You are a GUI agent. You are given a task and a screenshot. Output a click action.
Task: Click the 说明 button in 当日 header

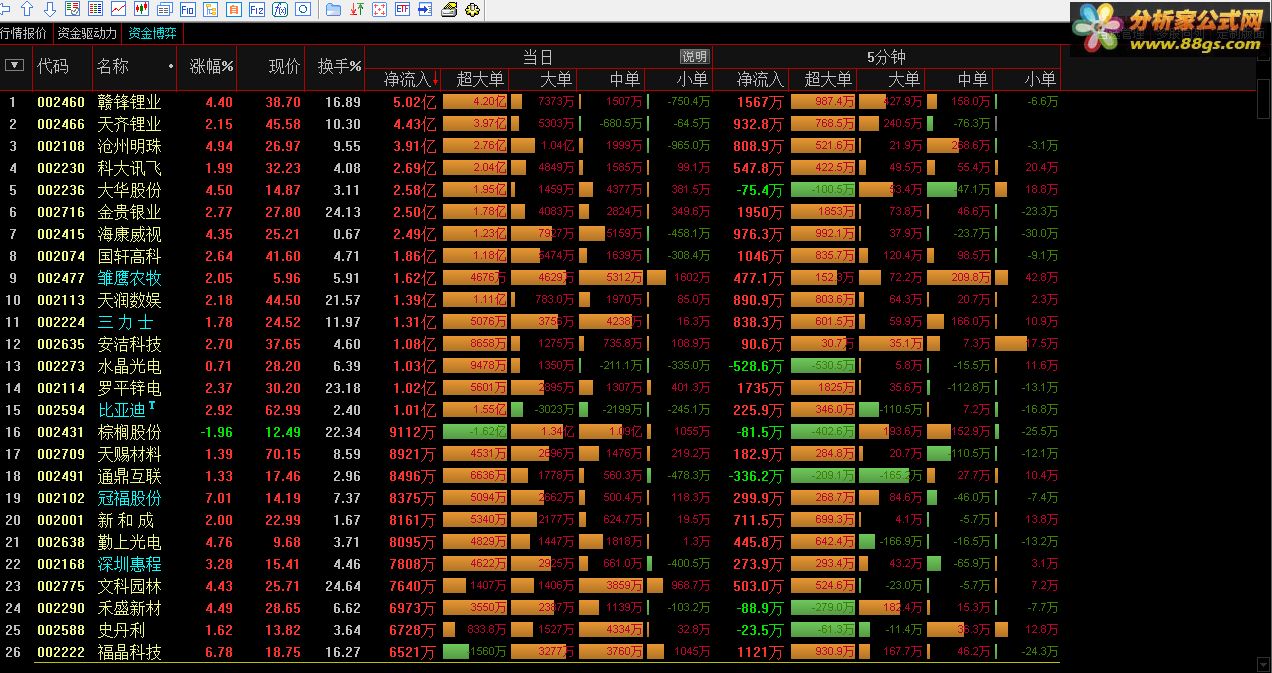click(x=694, y=57)
